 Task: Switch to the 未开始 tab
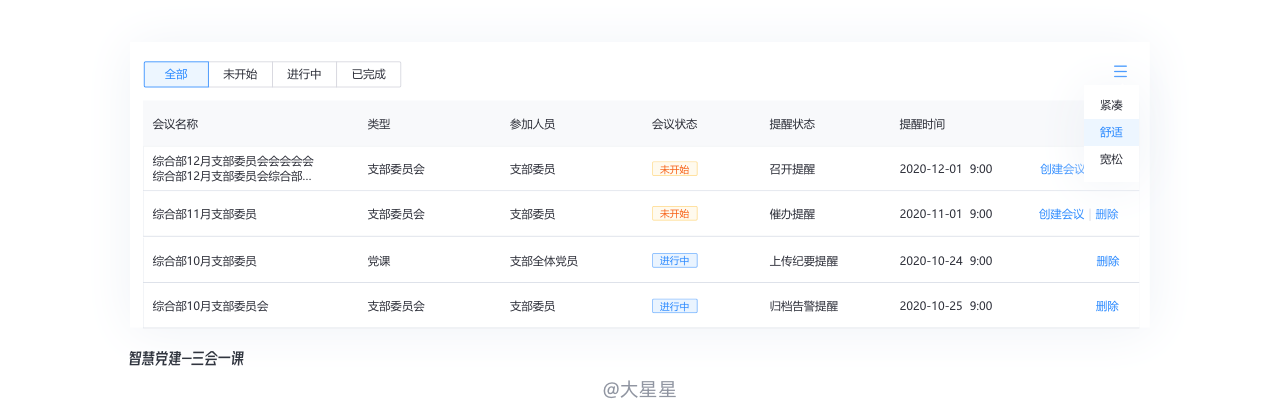click(x=240, y=74)
